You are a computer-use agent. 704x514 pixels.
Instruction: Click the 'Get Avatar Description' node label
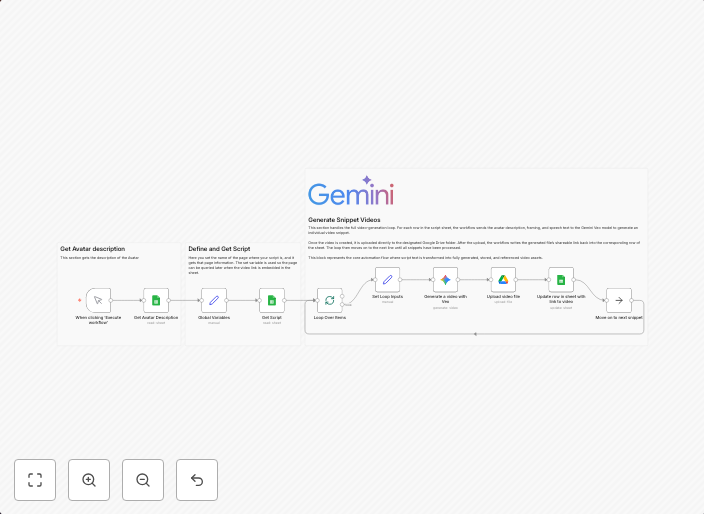(x=156, y=317)
